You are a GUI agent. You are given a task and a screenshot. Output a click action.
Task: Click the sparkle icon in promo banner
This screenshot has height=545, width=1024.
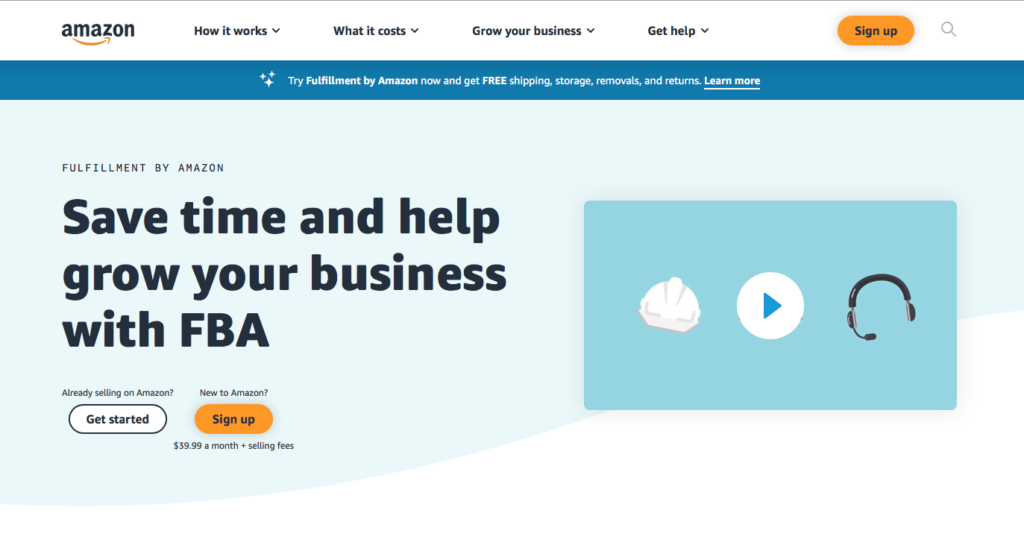point(267,80)
